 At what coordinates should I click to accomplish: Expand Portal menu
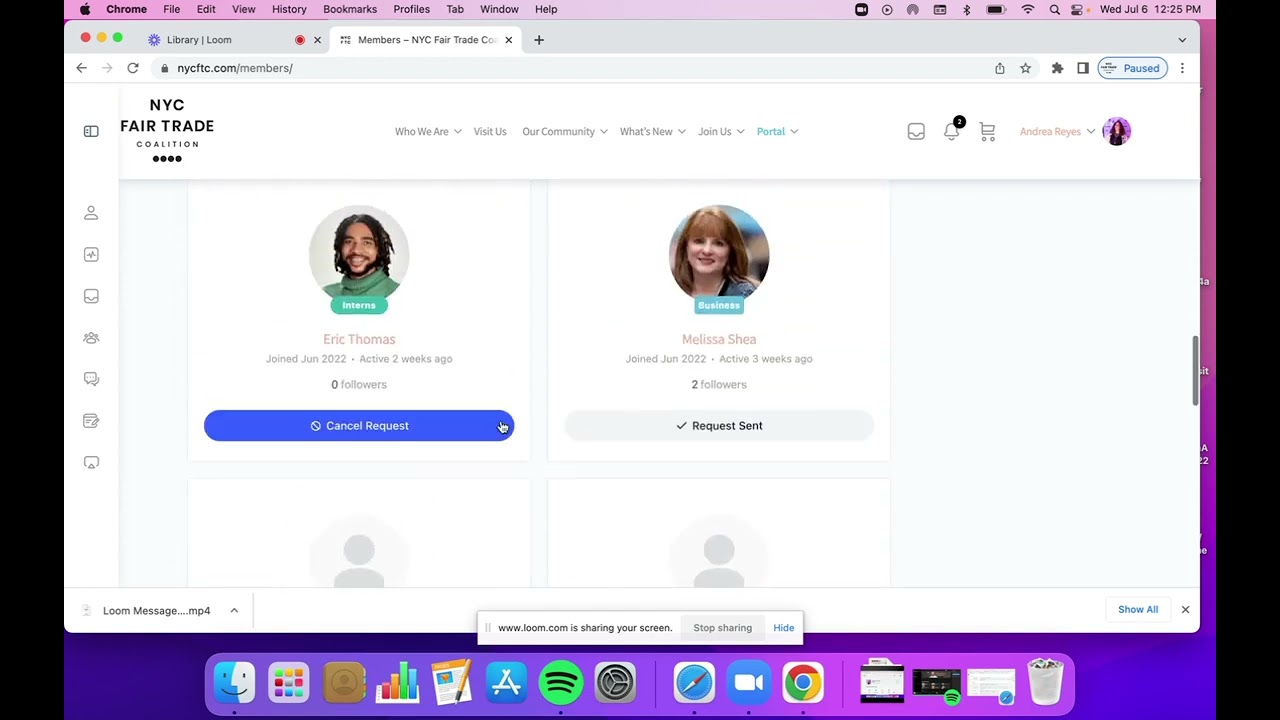(x=777, y=131)
